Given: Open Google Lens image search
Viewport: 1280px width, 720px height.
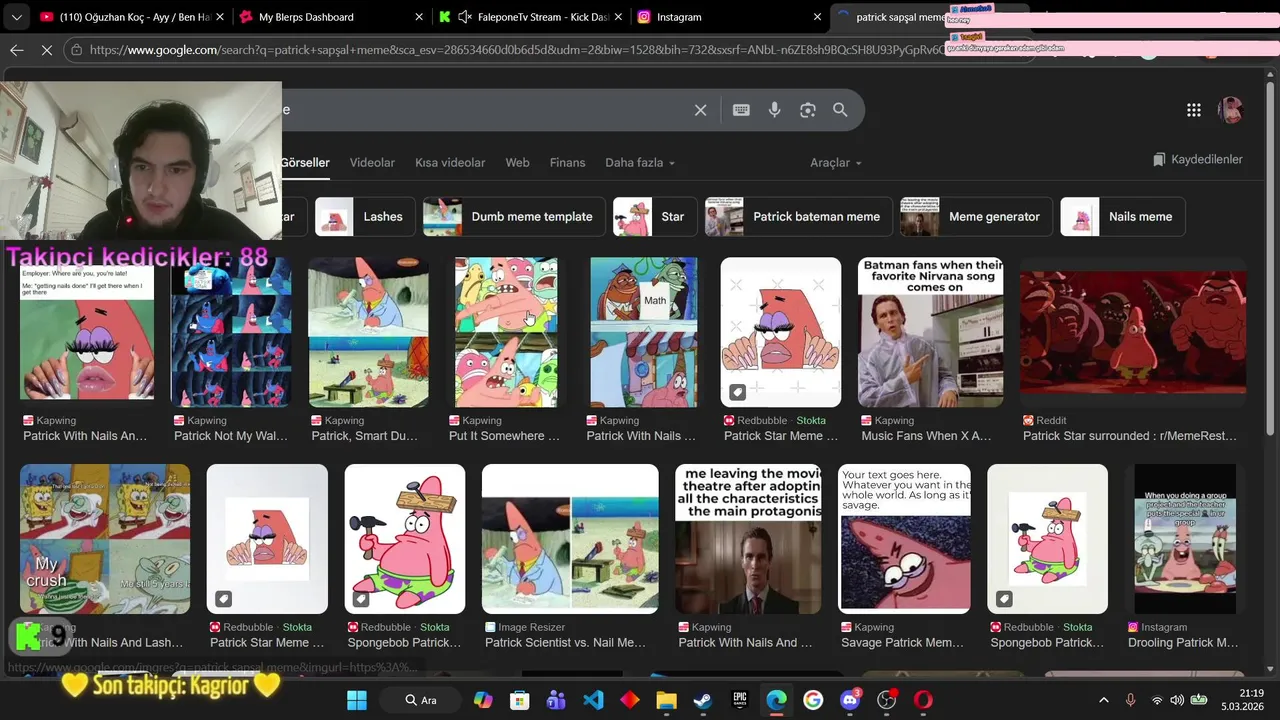Looking at the screenshot, I should point(808,110).
